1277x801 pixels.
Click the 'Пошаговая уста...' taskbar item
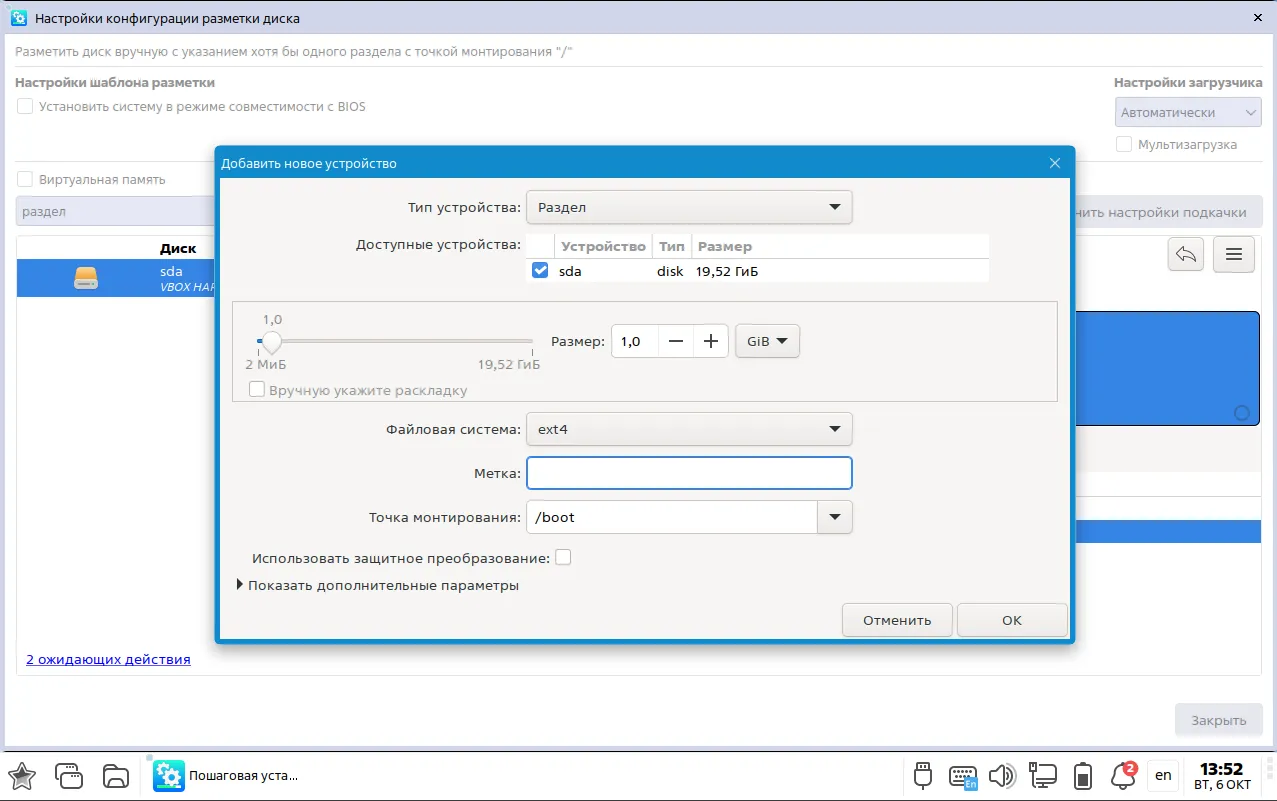tap(226, 775)
